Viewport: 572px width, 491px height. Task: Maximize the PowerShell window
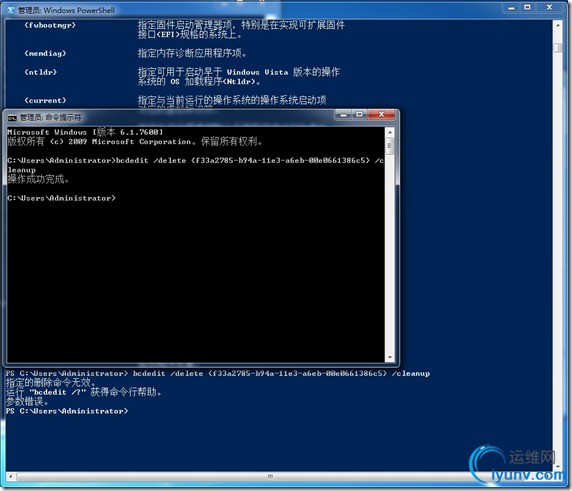(x=527, y=8)
